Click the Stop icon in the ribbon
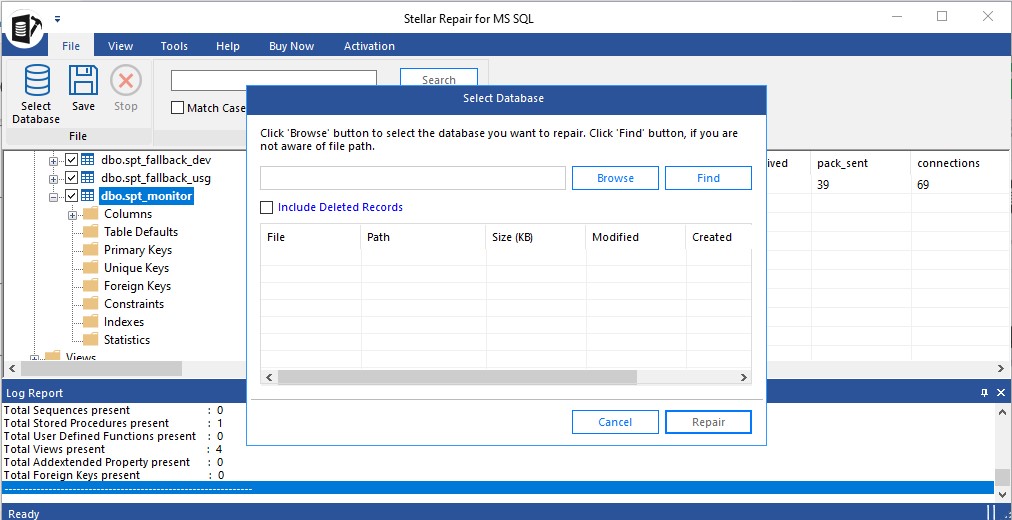This screenshot has width=1012, height=520. pos(126,81)
